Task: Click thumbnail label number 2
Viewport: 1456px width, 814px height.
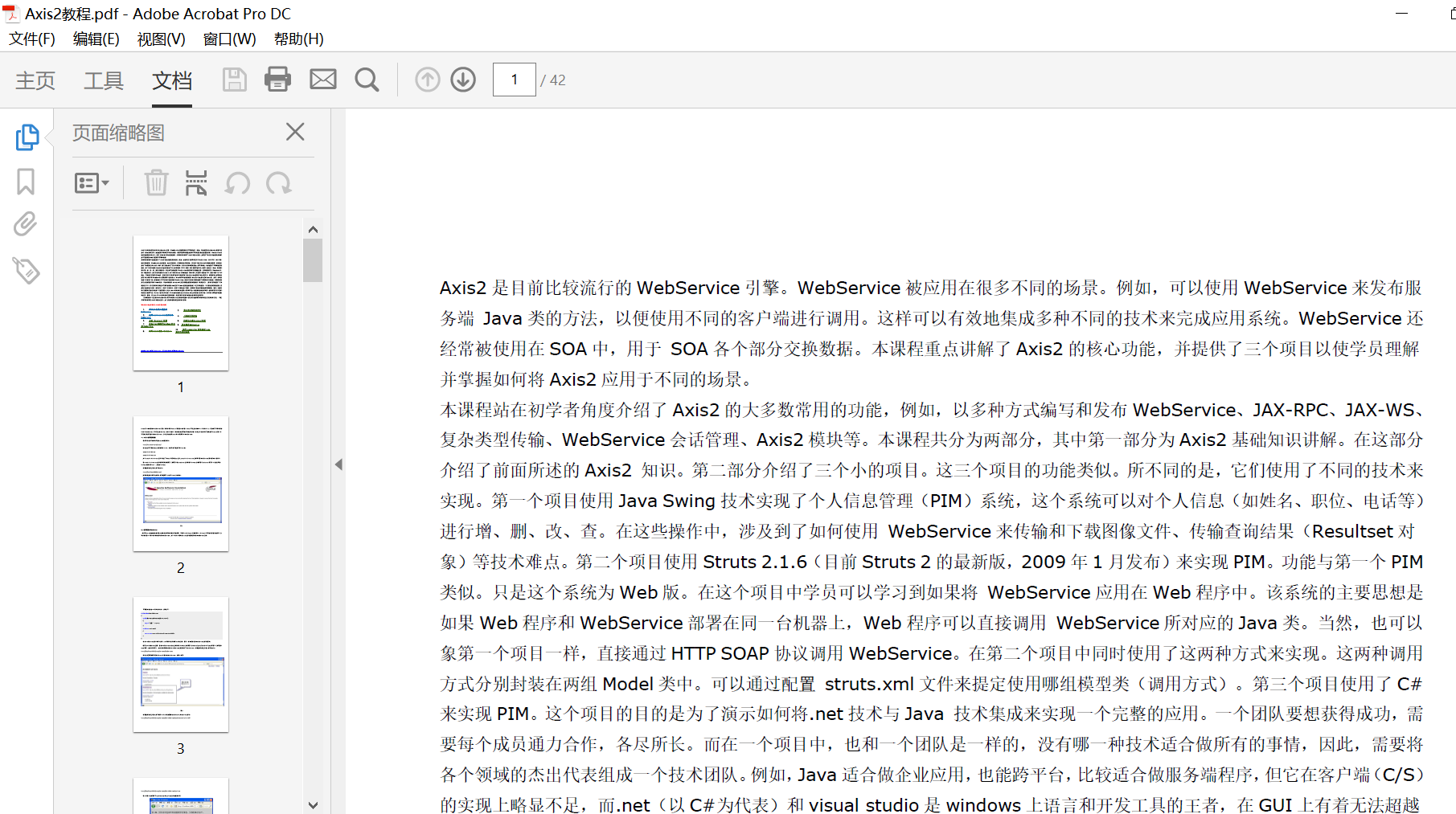Action: pos(181,568)
